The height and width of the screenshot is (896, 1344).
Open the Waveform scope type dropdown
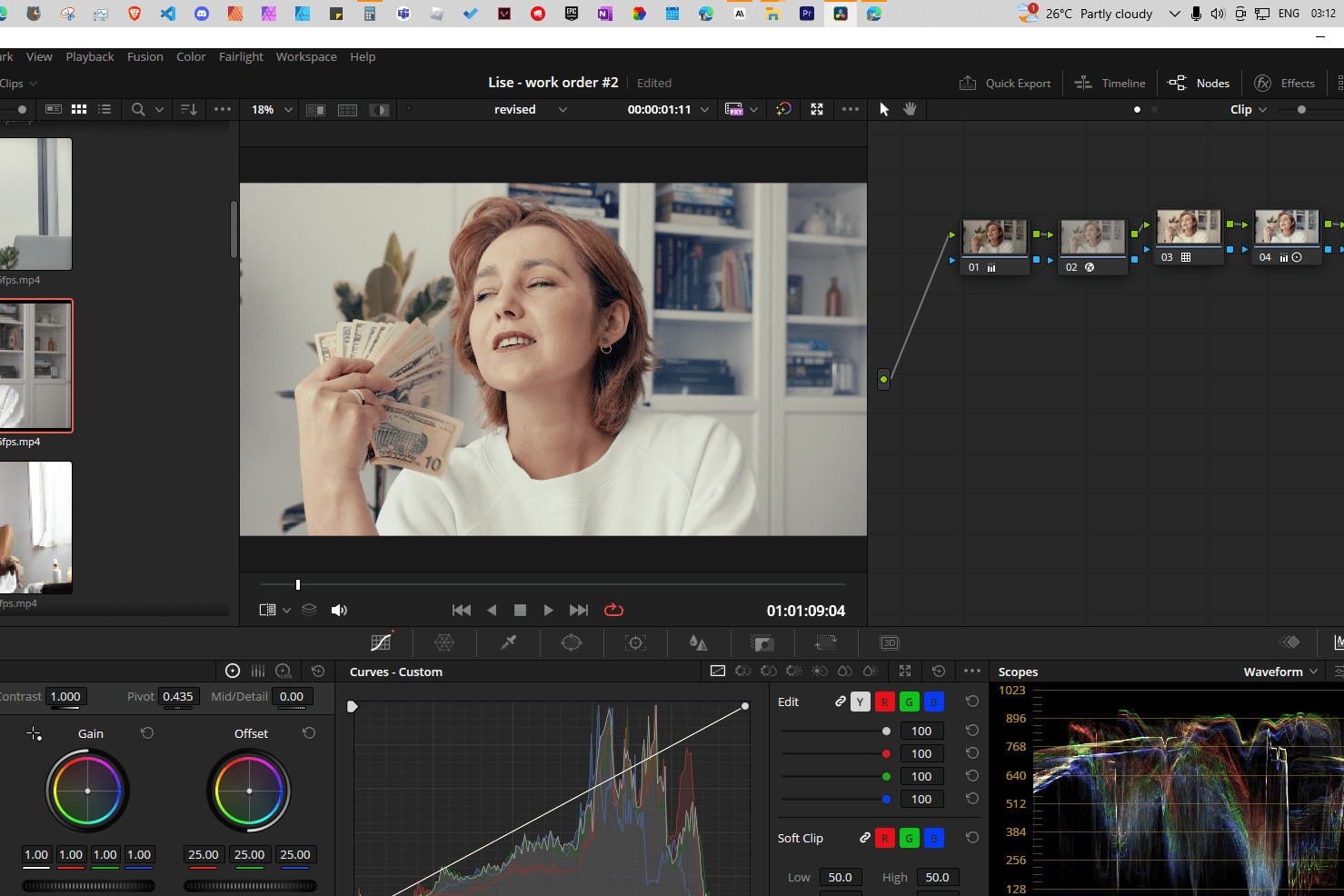pos(1280,672)
